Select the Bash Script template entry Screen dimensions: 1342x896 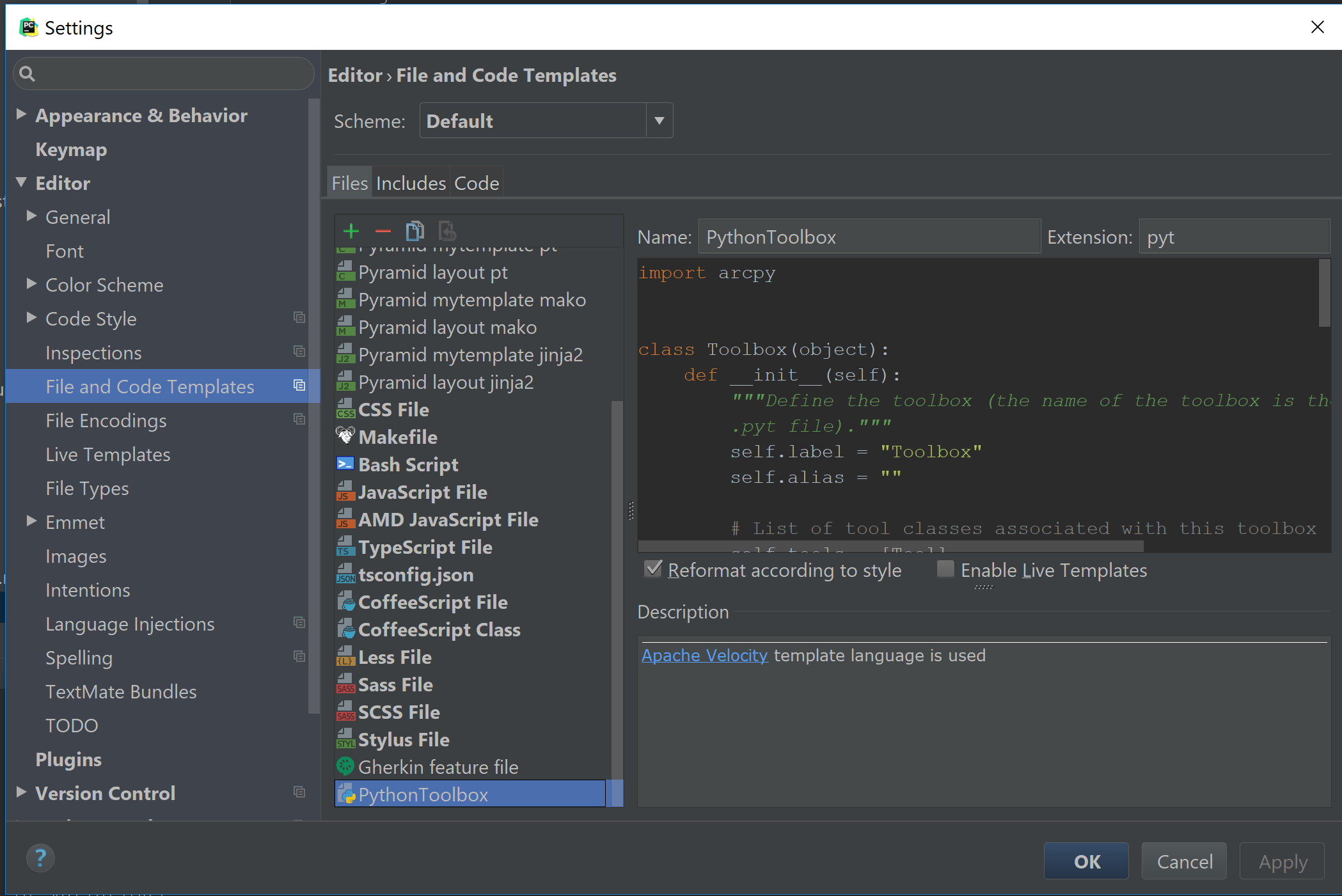coord(409,464)
